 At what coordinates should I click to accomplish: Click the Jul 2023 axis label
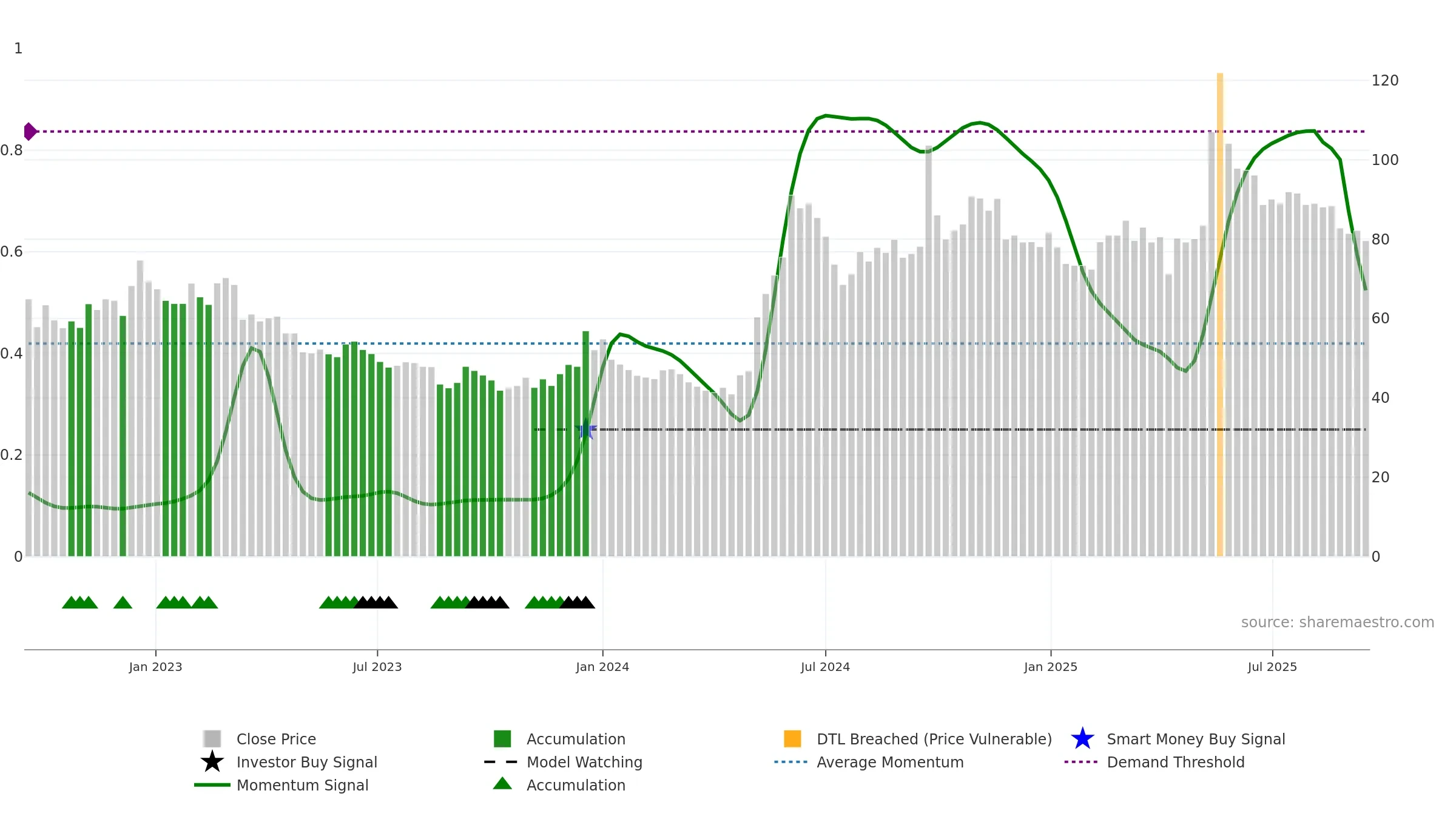(377, 667)
